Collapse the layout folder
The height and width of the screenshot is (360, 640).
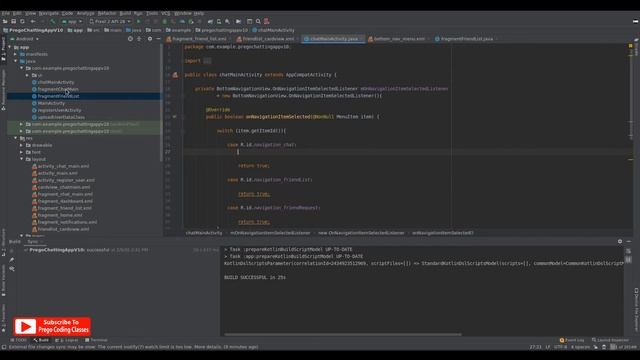(21, 159)
